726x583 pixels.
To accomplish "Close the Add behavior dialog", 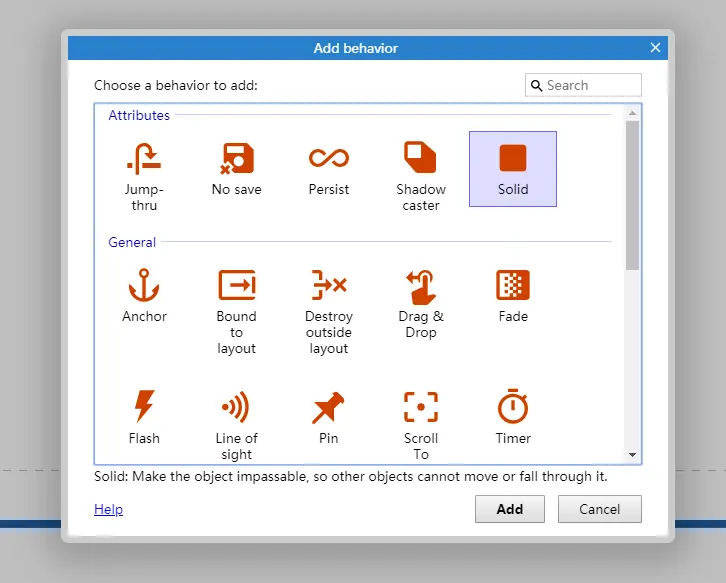I will 655,48.
